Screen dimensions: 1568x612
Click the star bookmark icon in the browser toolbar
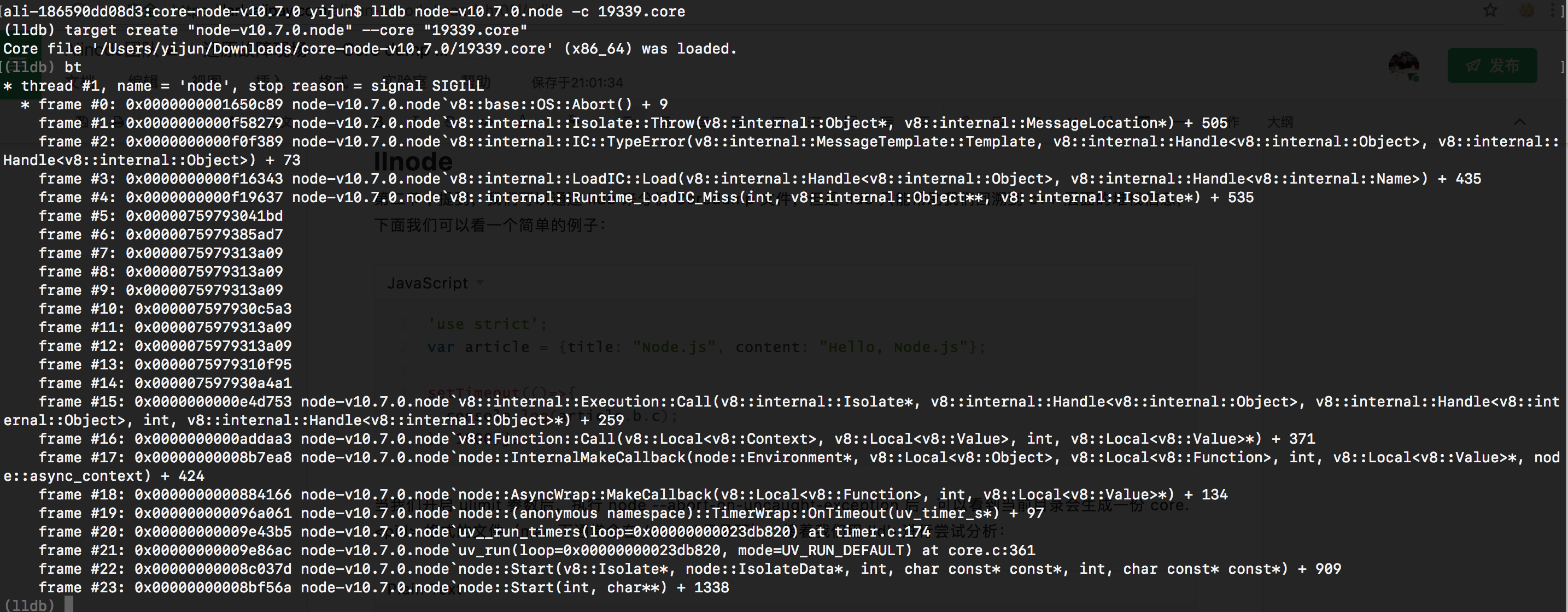pos(1490,10)
